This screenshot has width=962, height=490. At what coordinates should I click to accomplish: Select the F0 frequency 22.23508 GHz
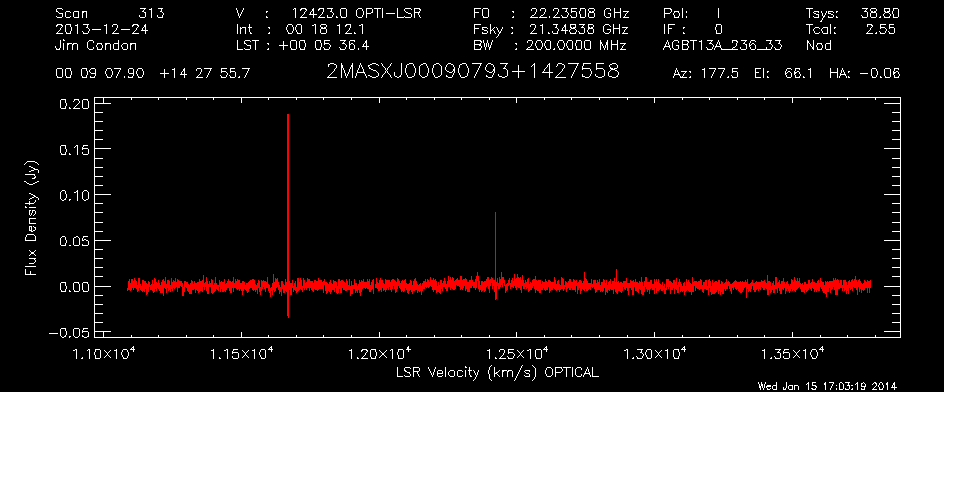coord(579,13)
